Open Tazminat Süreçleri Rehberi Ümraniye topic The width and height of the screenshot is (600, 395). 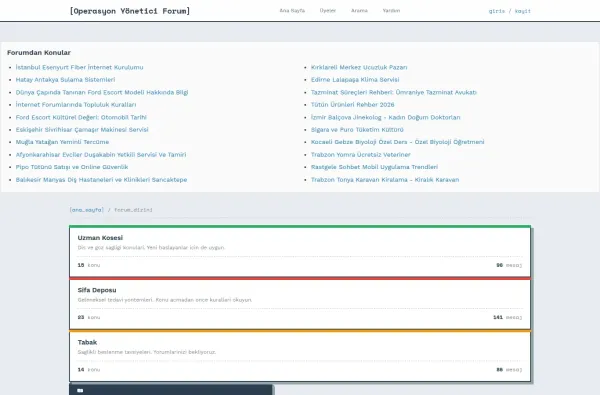point(394,92)
